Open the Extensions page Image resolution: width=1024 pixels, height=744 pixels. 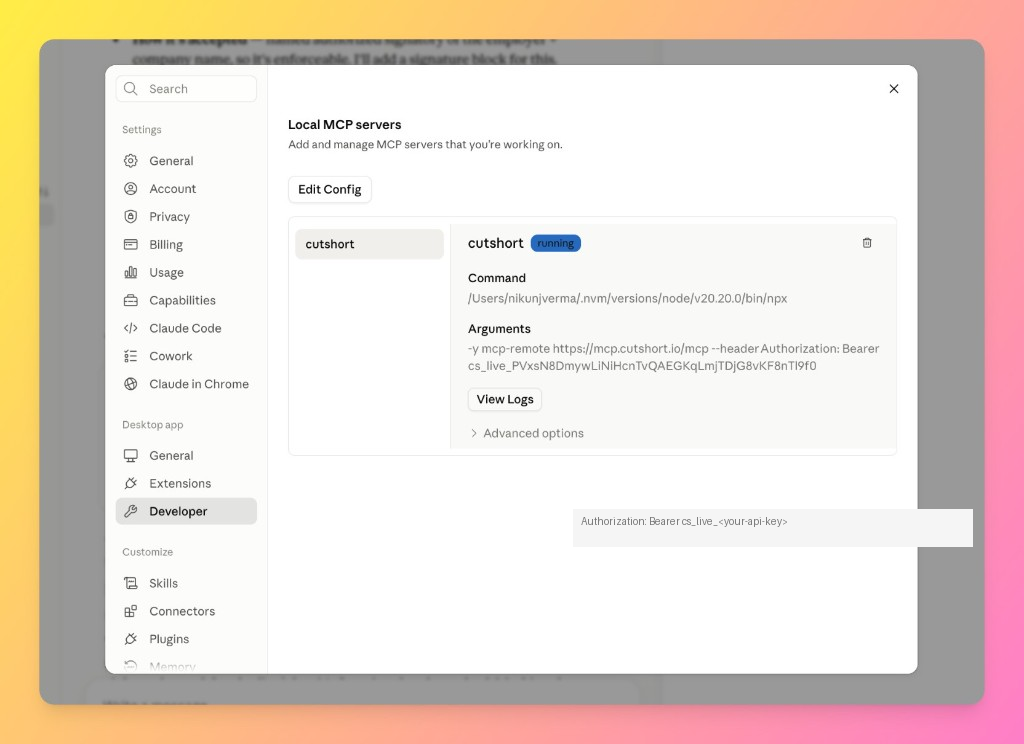tap(186, 483)
